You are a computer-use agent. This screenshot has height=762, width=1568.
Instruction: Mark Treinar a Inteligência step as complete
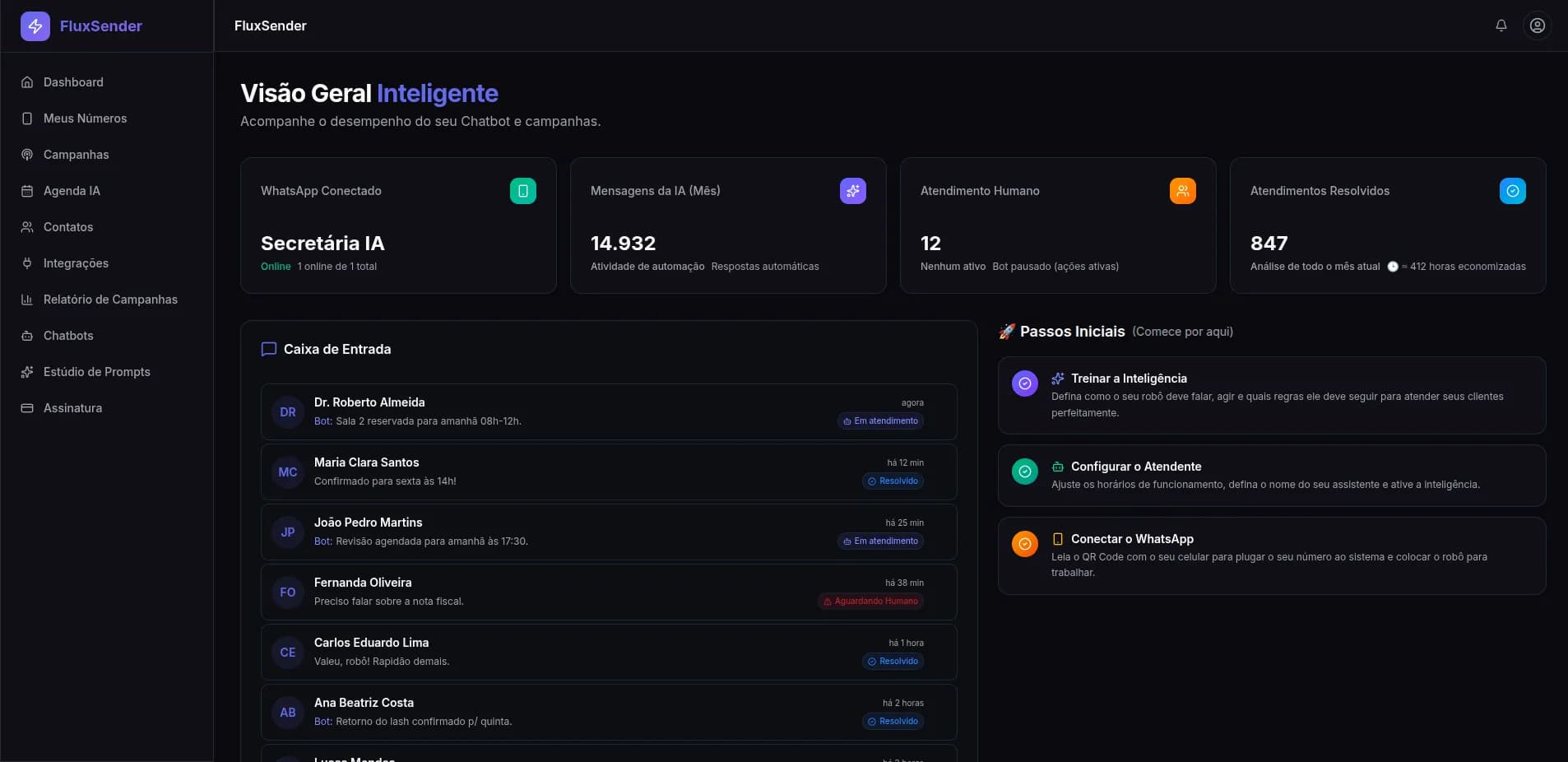tap(1025, 383)
